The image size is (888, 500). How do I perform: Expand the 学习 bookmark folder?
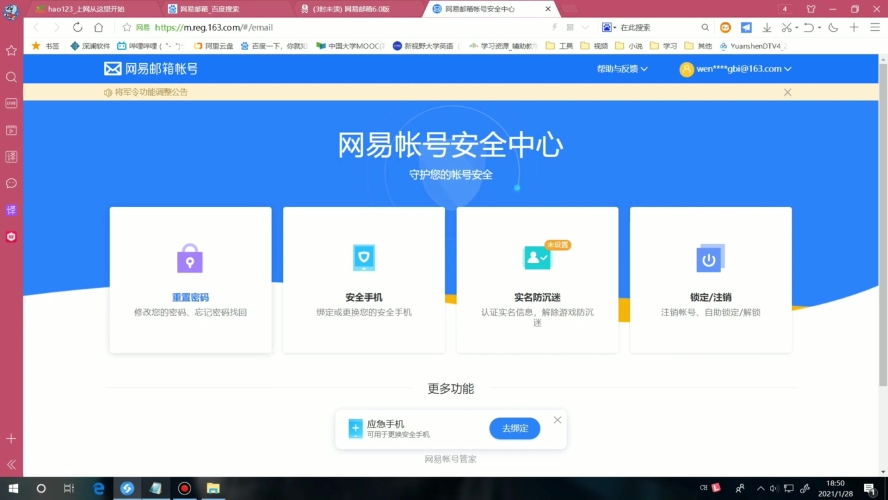(x=663, y=46)
